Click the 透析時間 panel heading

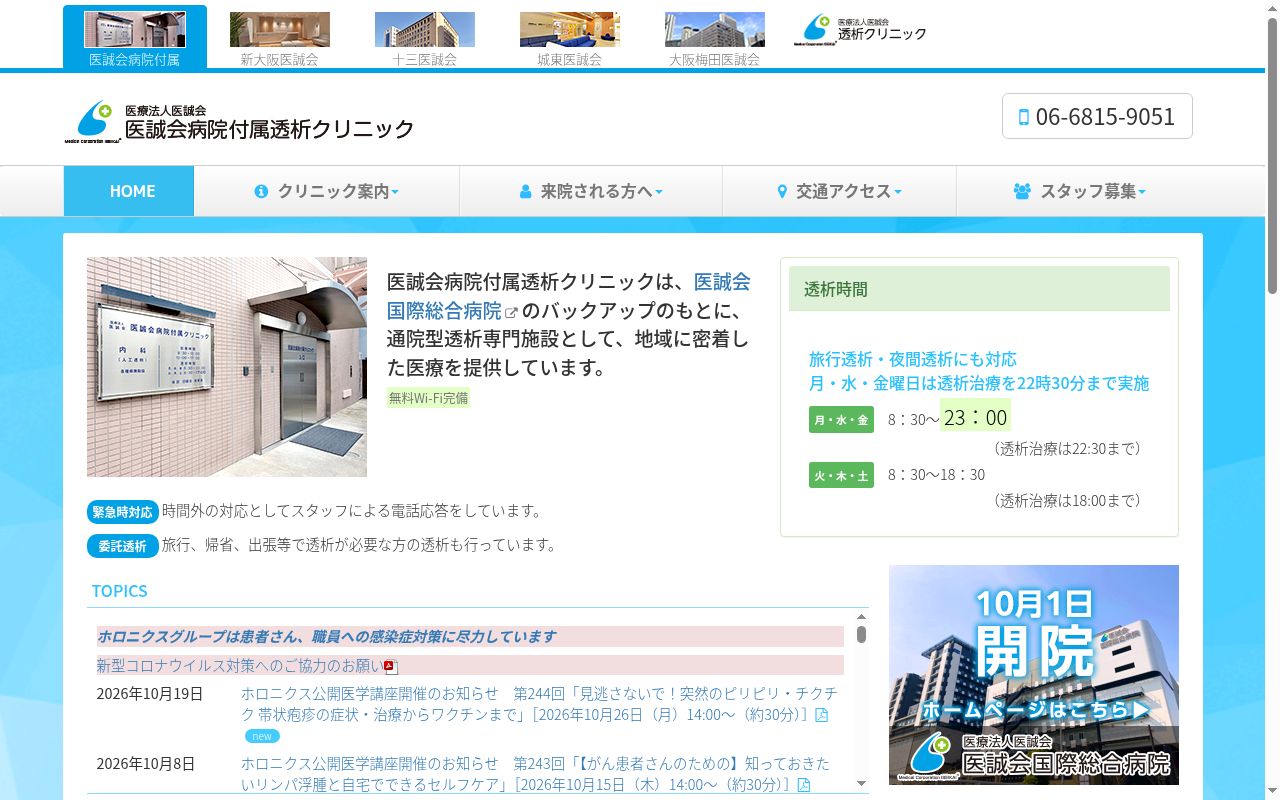click(979, 289)
